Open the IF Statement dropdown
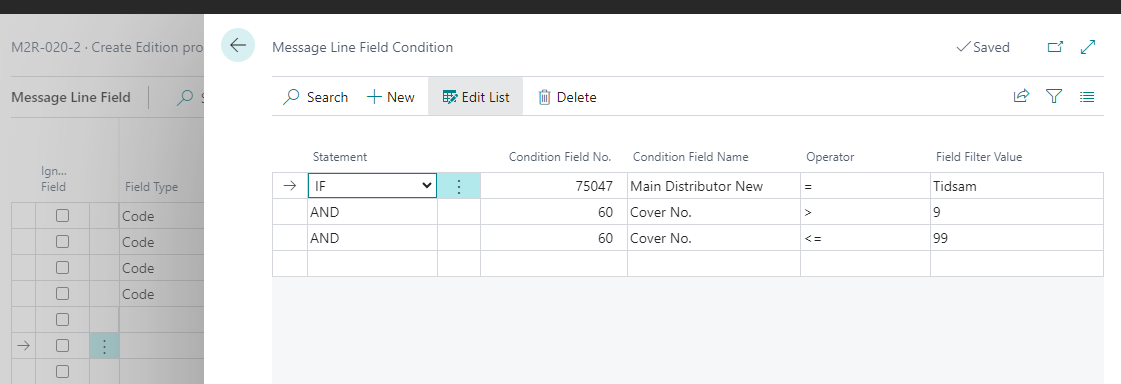1121x384 pixels. [372, 186]
